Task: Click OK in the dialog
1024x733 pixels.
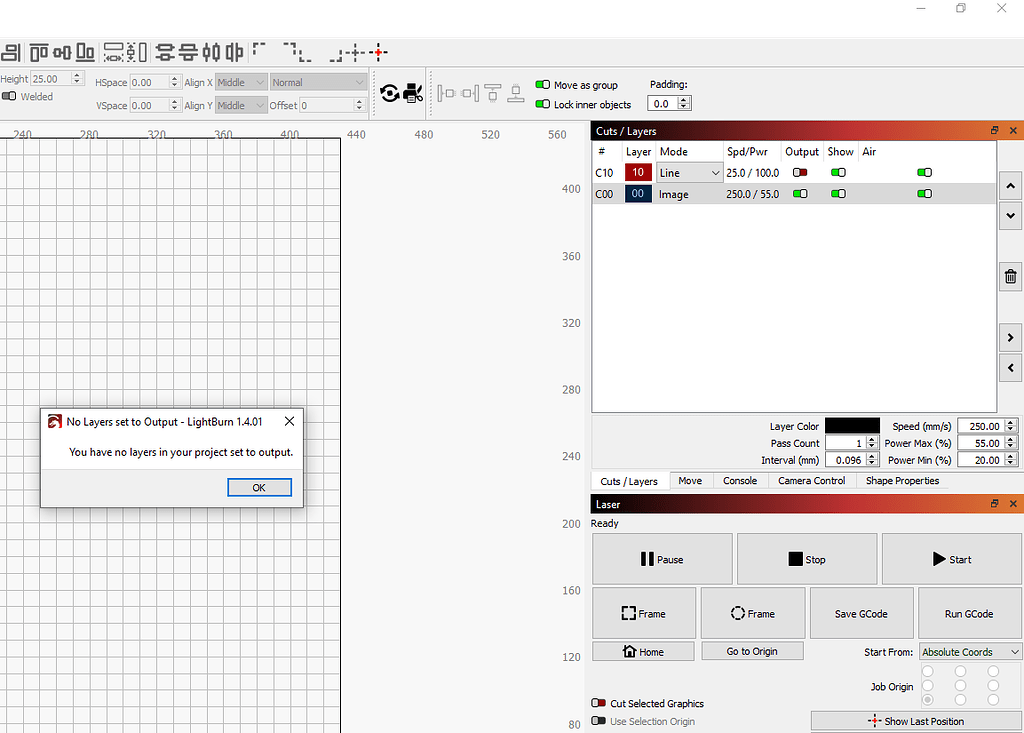Action: [259, 487]
